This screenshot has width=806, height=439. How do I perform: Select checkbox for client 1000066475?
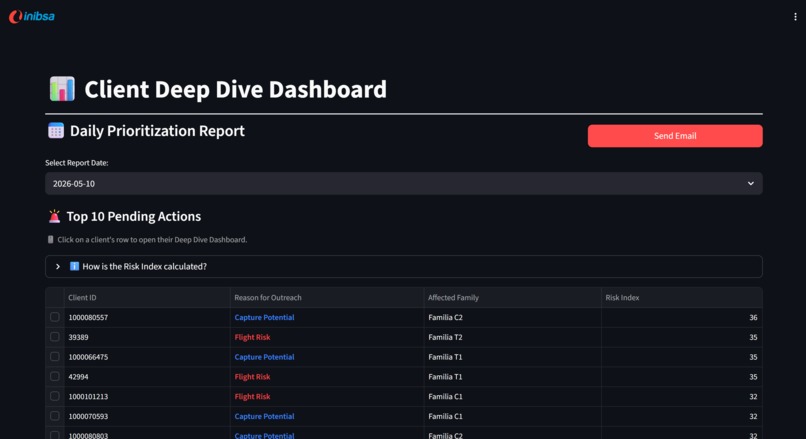tap(54, 357)
